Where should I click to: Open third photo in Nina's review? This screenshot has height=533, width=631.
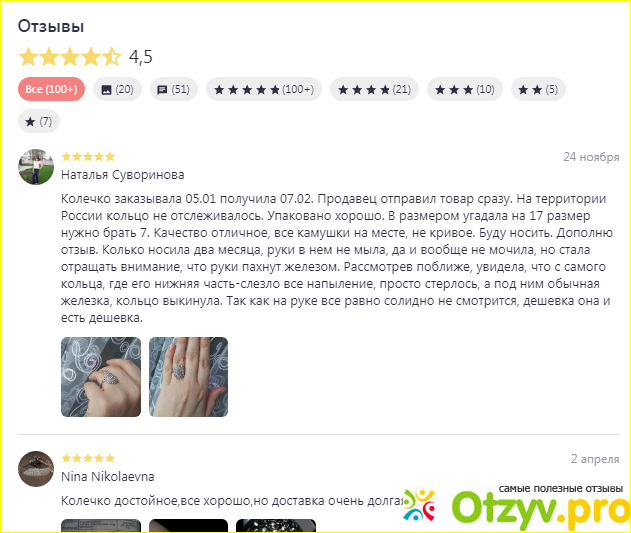click(276, 526)
